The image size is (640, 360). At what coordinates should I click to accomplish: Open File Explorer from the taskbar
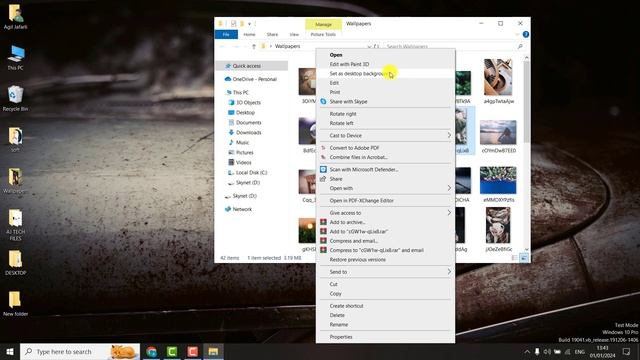tap(213, 351)
